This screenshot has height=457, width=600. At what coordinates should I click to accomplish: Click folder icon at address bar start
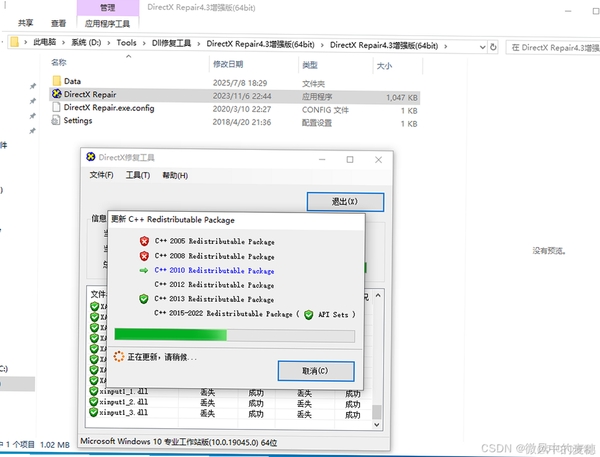(15, 41)
